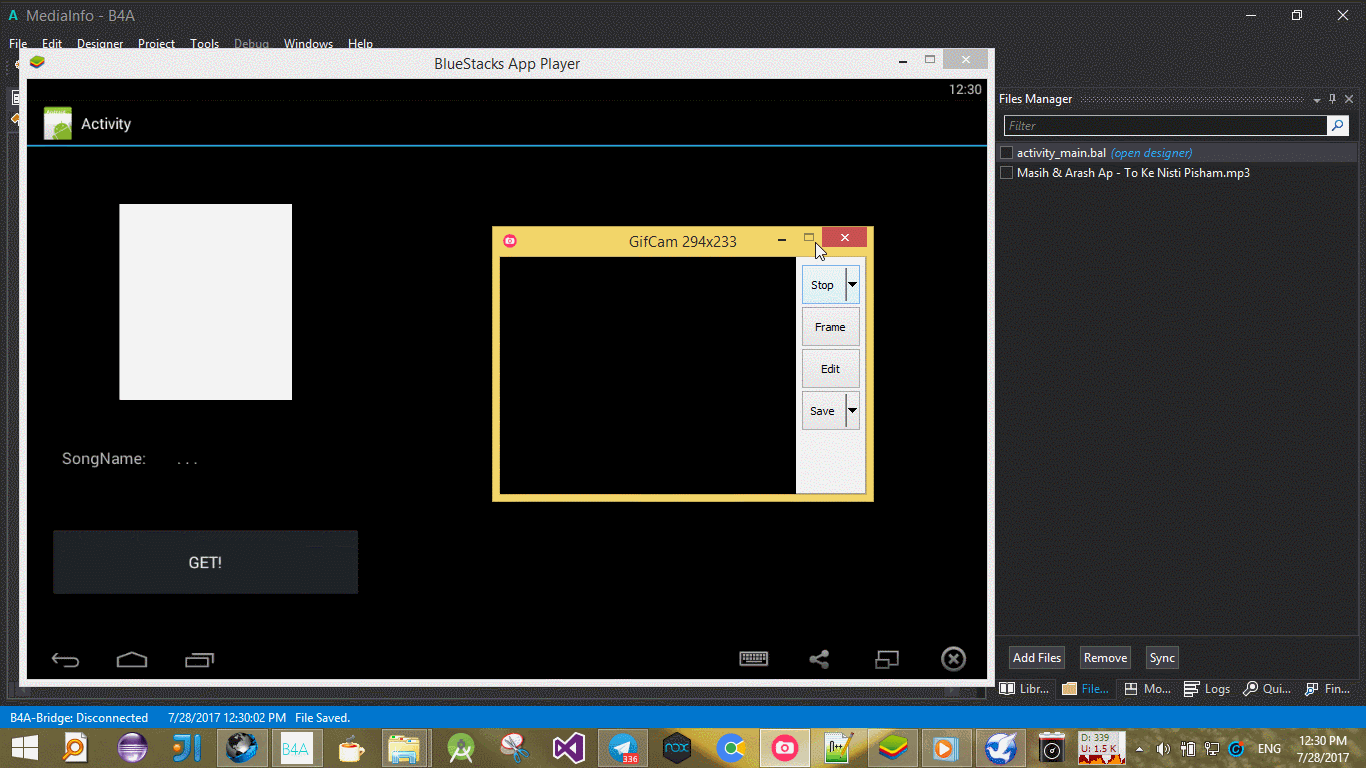
Task: Check the activity_main.bal file checkbox
Action: 1007,153
